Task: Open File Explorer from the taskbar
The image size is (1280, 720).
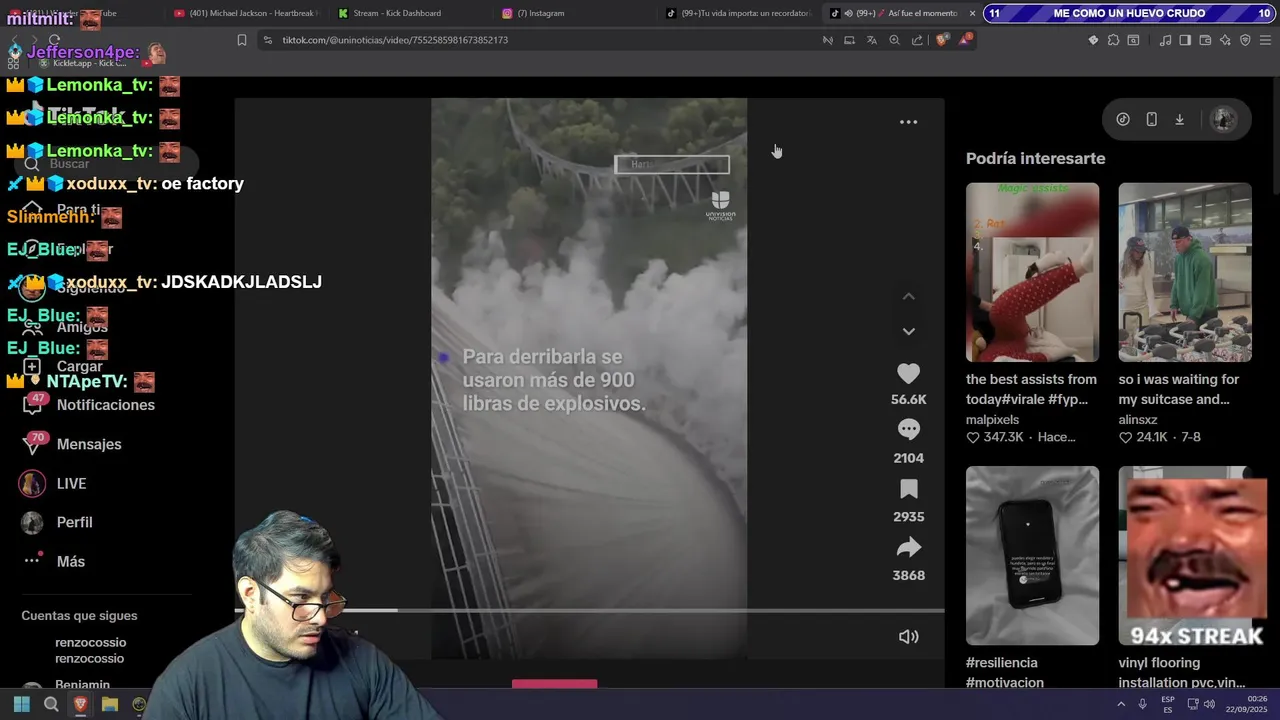Action: [110, 704]
